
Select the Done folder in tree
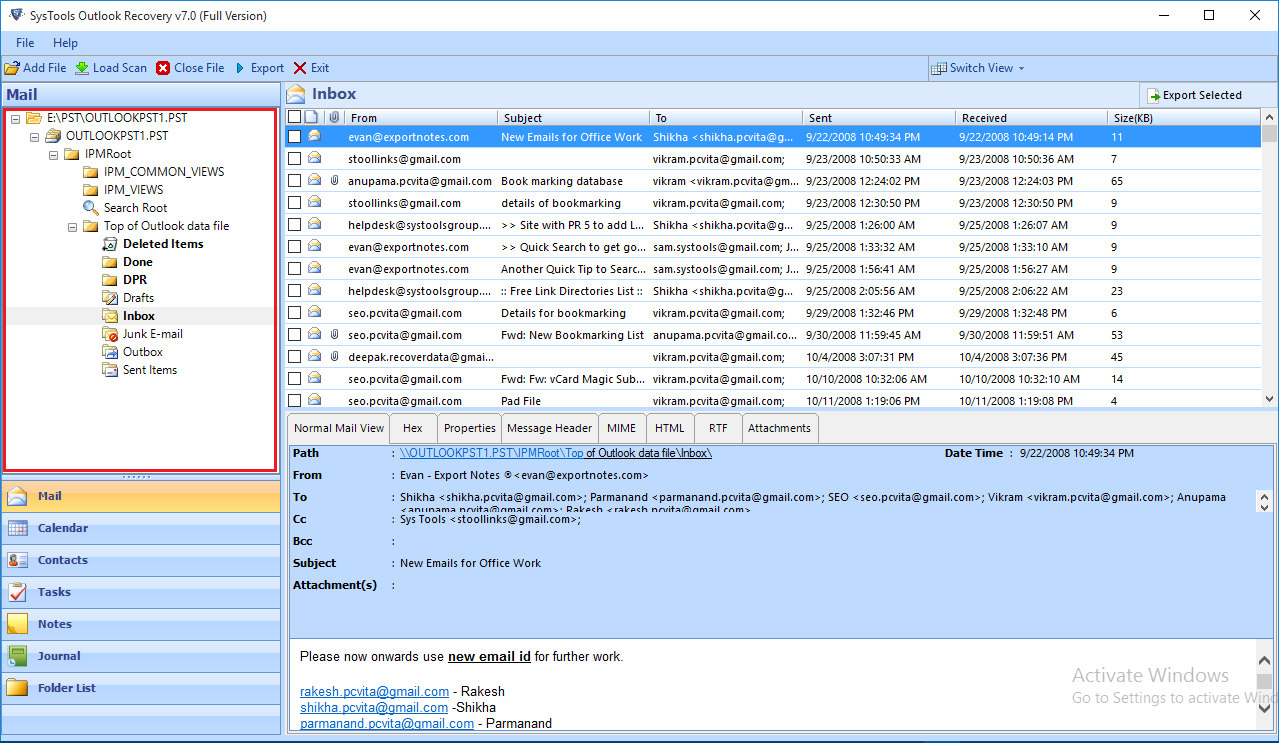coord(138,262)
